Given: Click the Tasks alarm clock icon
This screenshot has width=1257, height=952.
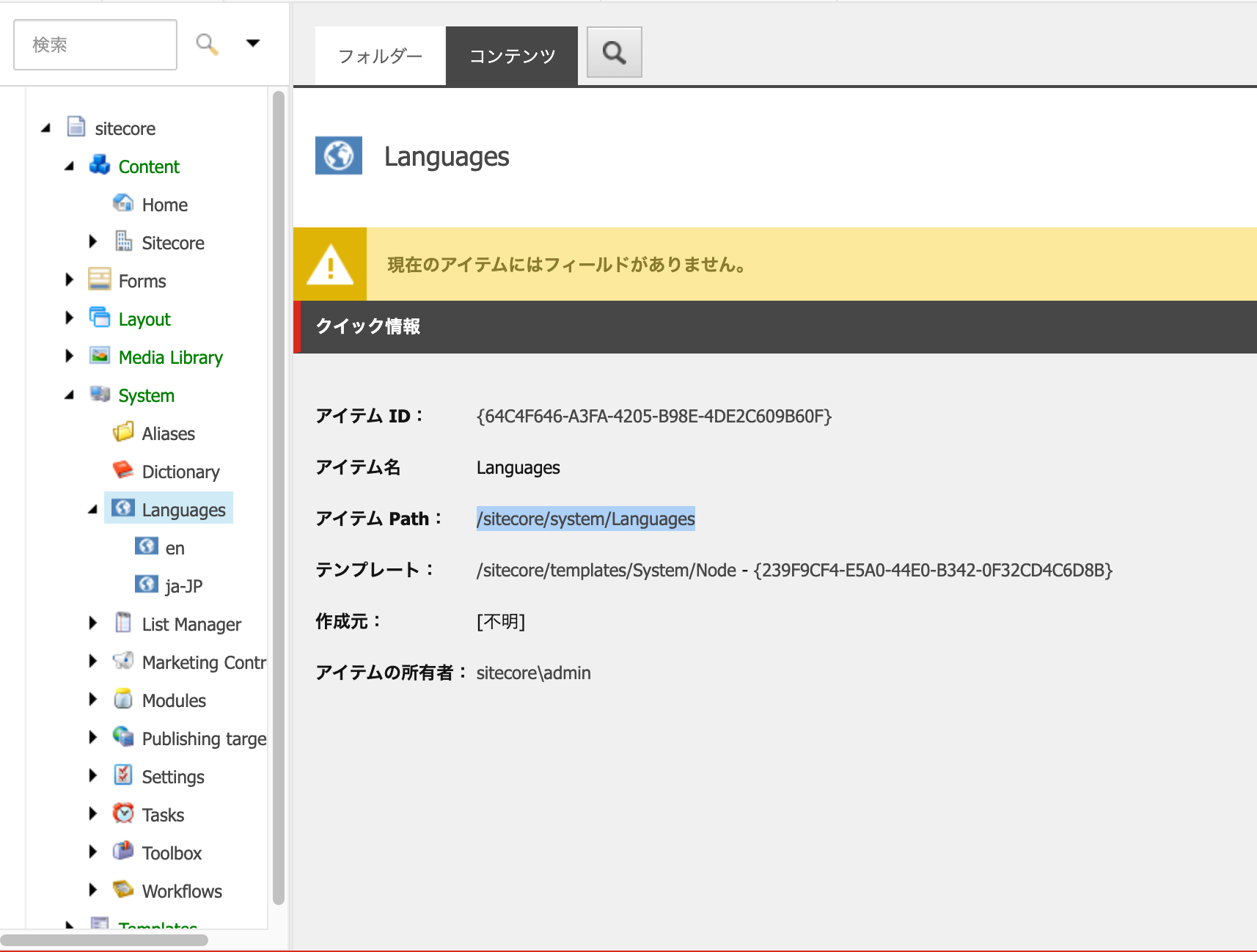Looking at the screenshot, I should tap(123, 813).
